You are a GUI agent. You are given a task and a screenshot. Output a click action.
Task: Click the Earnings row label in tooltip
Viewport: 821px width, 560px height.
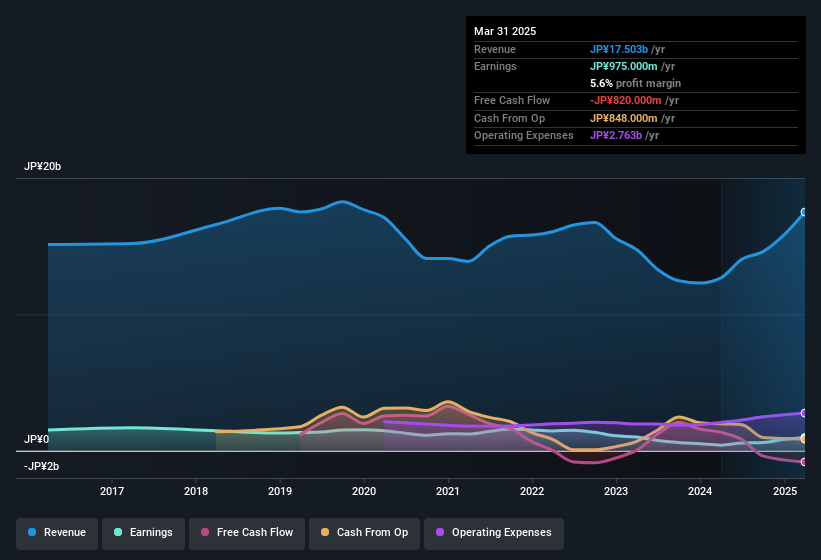coord(495,66)
